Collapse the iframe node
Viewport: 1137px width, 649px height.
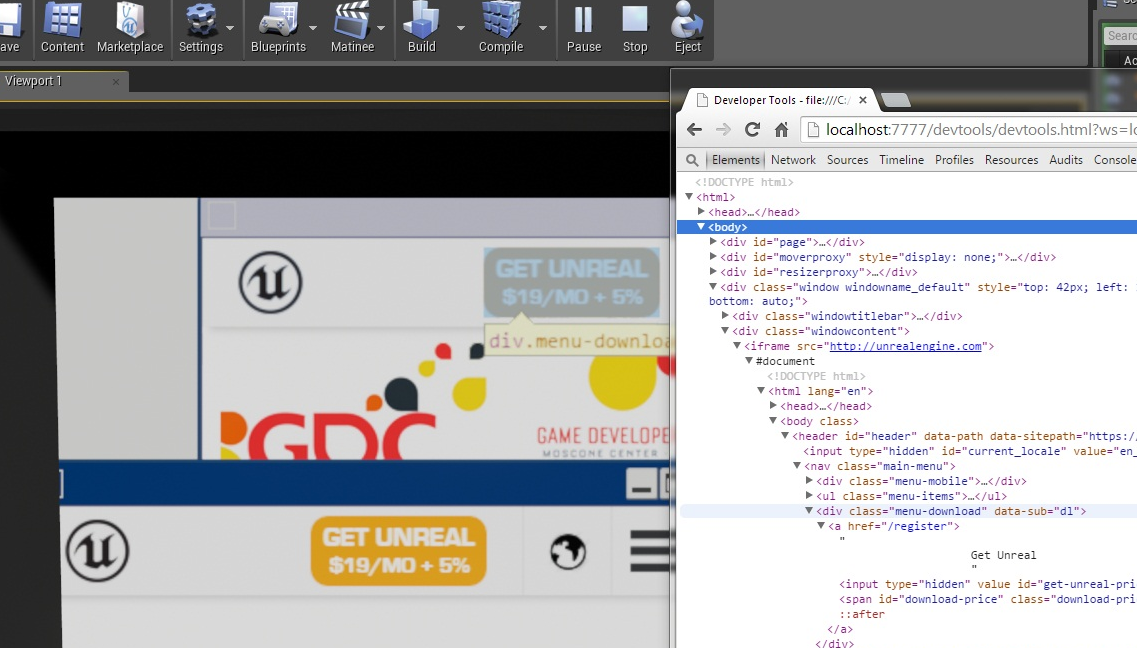click(737, 346)
